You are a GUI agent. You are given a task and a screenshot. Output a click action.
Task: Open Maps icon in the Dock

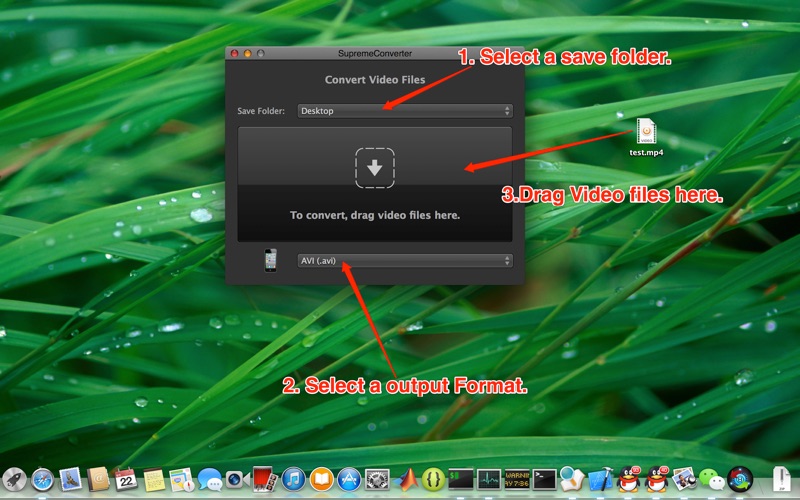click(x=182, y=480)
